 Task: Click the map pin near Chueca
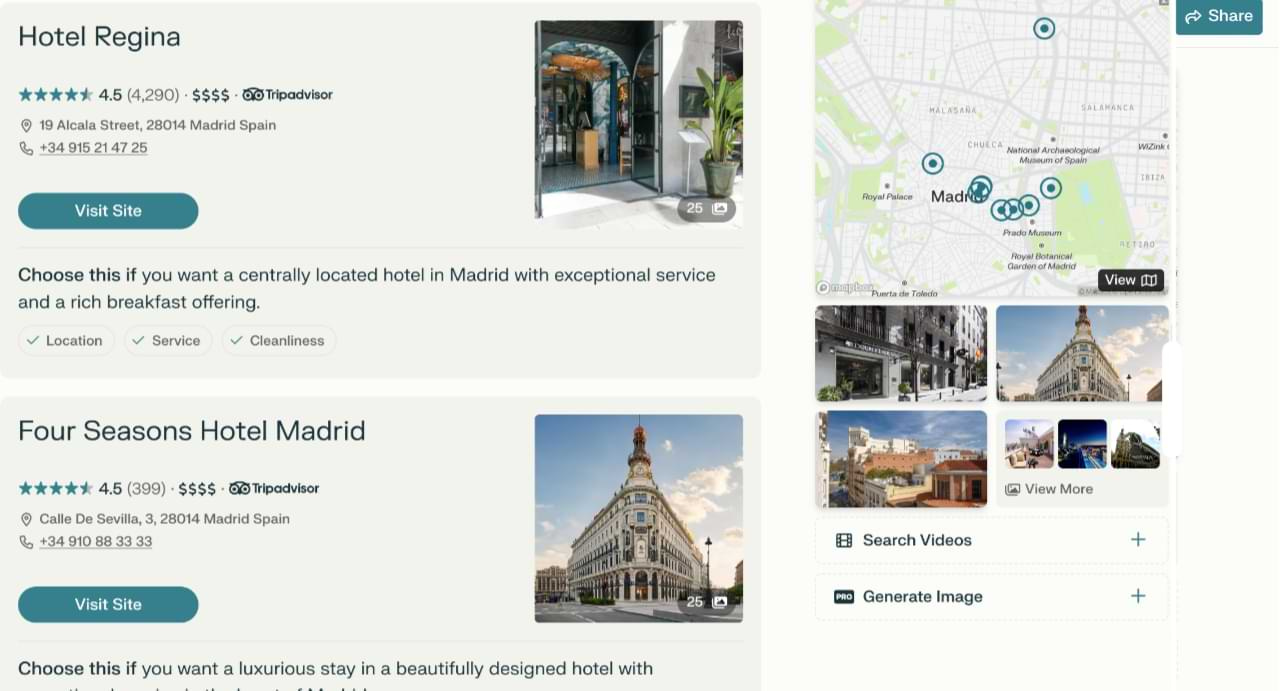pyautogui.click(x=932, y=163)
